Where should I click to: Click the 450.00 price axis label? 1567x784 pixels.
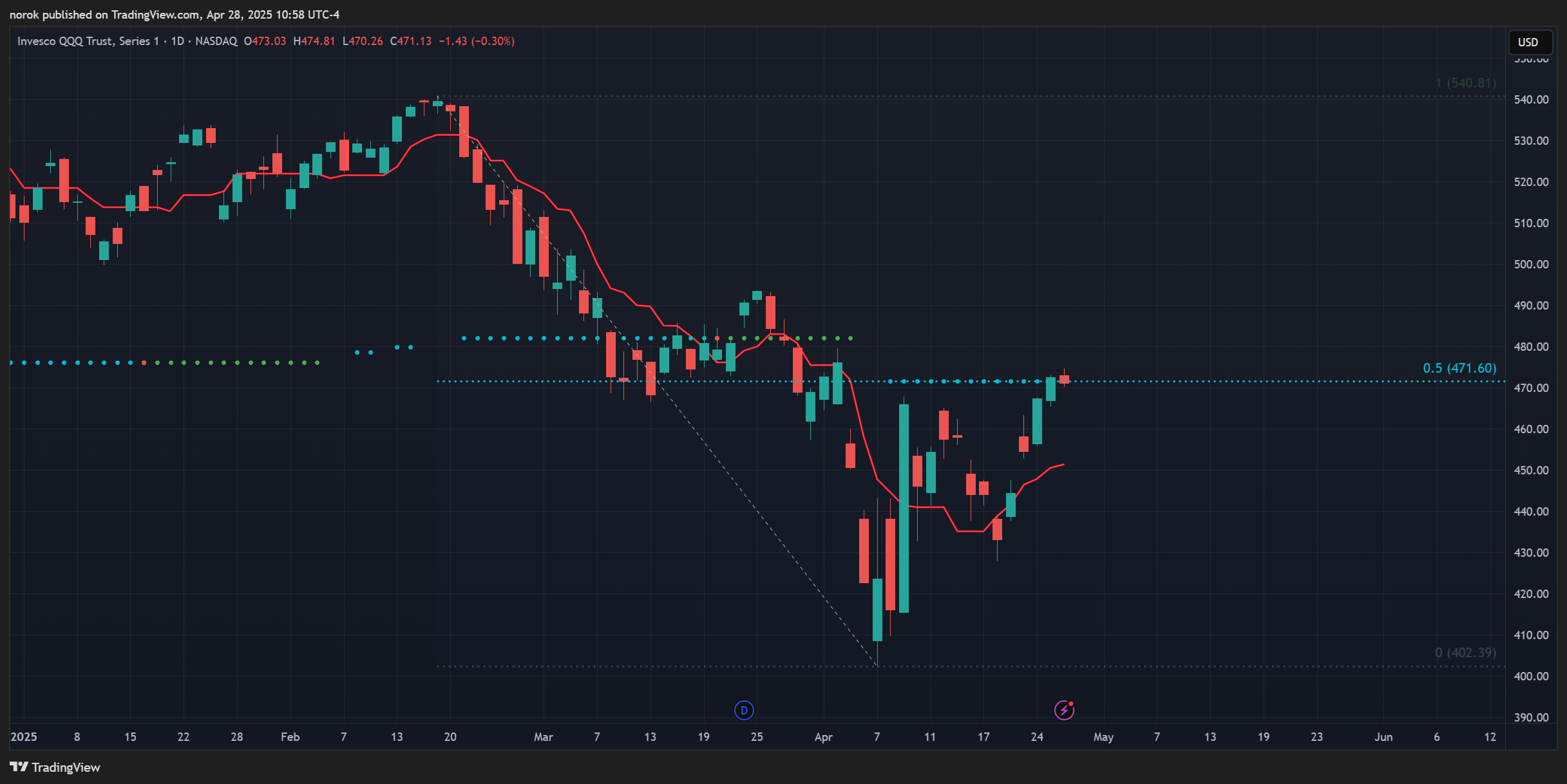click(1532, 471)
